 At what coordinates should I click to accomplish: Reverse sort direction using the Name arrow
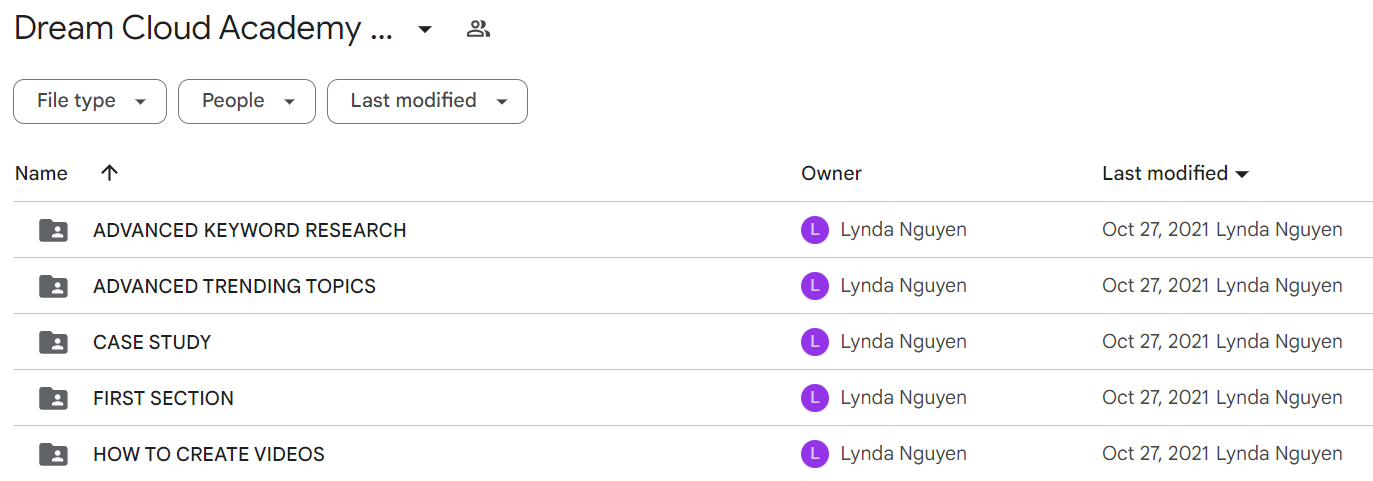click(x=110, y=173)
